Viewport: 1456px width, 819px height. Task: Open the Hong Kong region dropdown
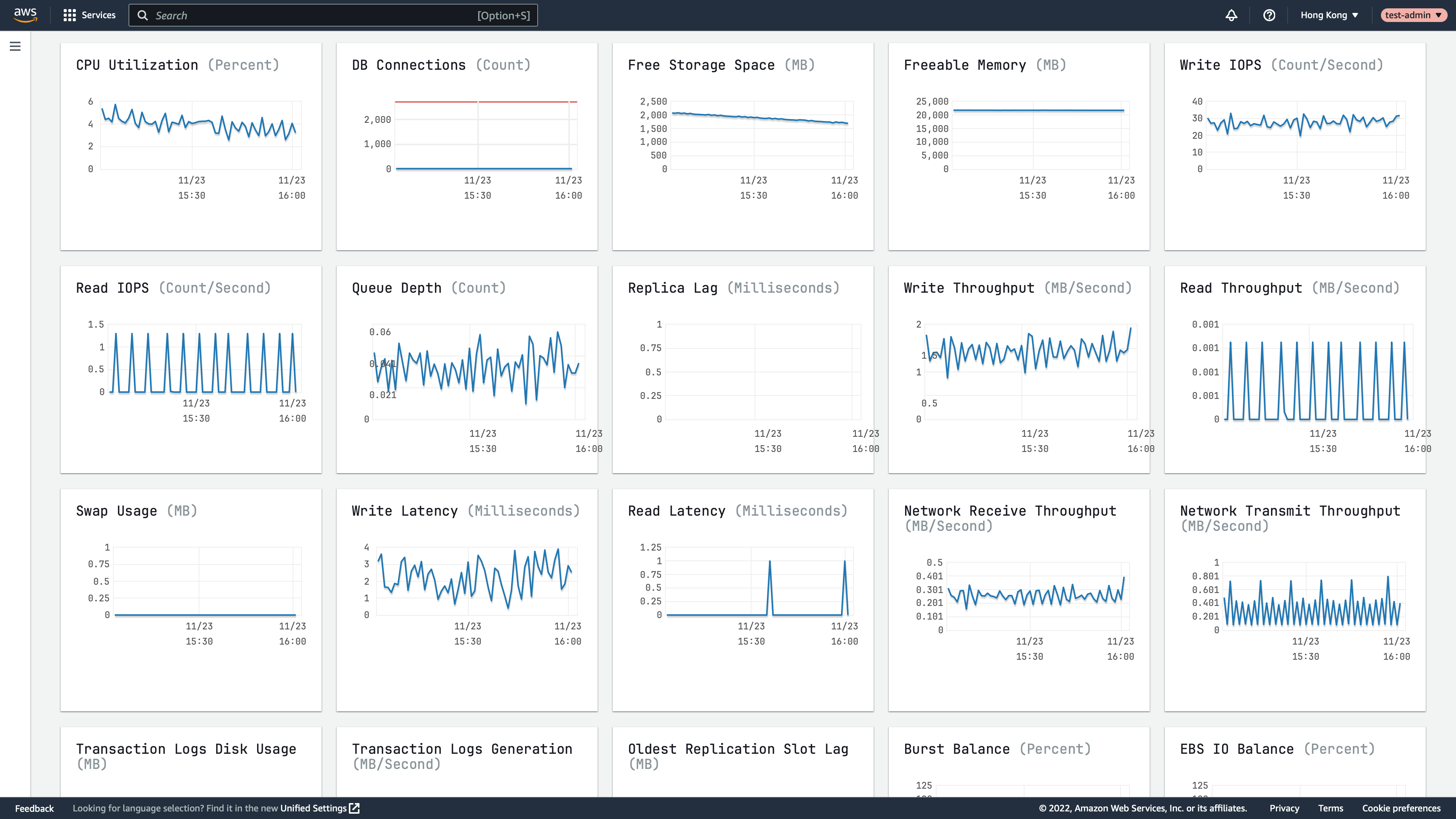click(1329, 15)
